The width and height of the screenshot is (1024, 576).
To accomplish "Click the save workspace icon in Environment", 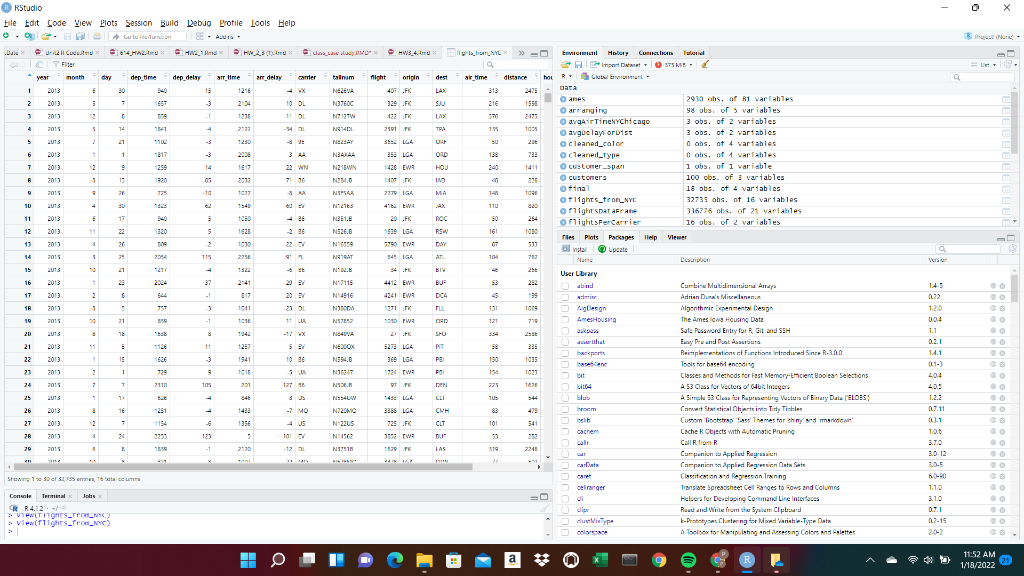I will pyautogui.click(x=579, y=64).
